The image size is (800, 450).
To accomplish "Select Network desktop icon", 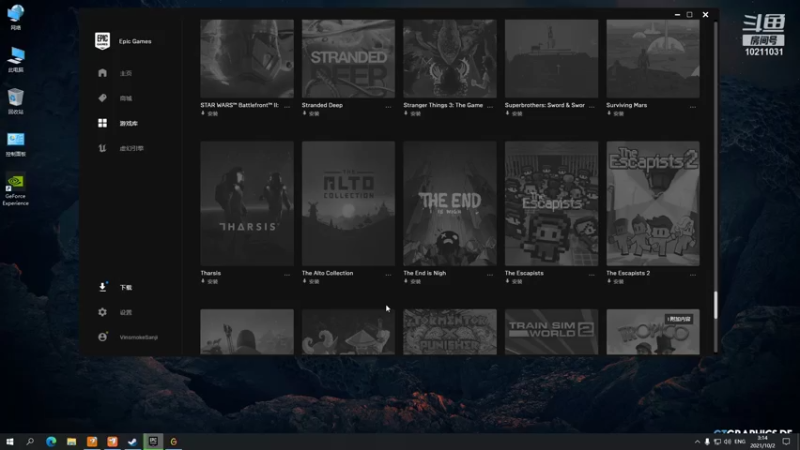I will click(16, 17).
